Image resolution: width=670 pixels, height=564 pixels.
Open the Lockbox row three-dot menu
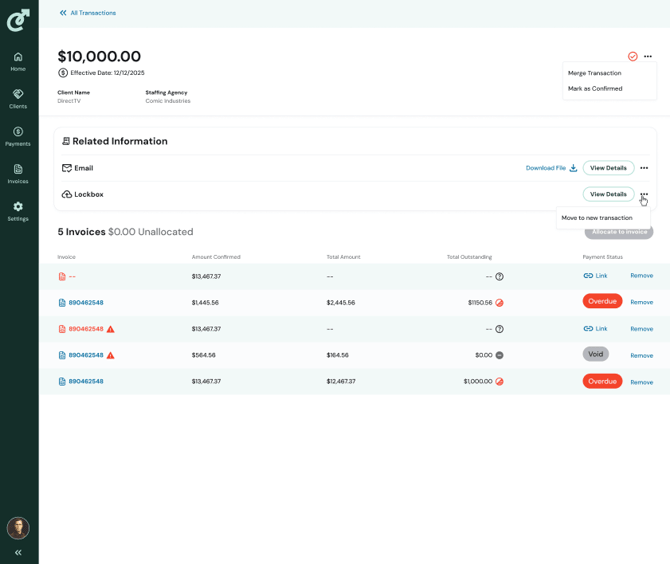tap(644, 194)
